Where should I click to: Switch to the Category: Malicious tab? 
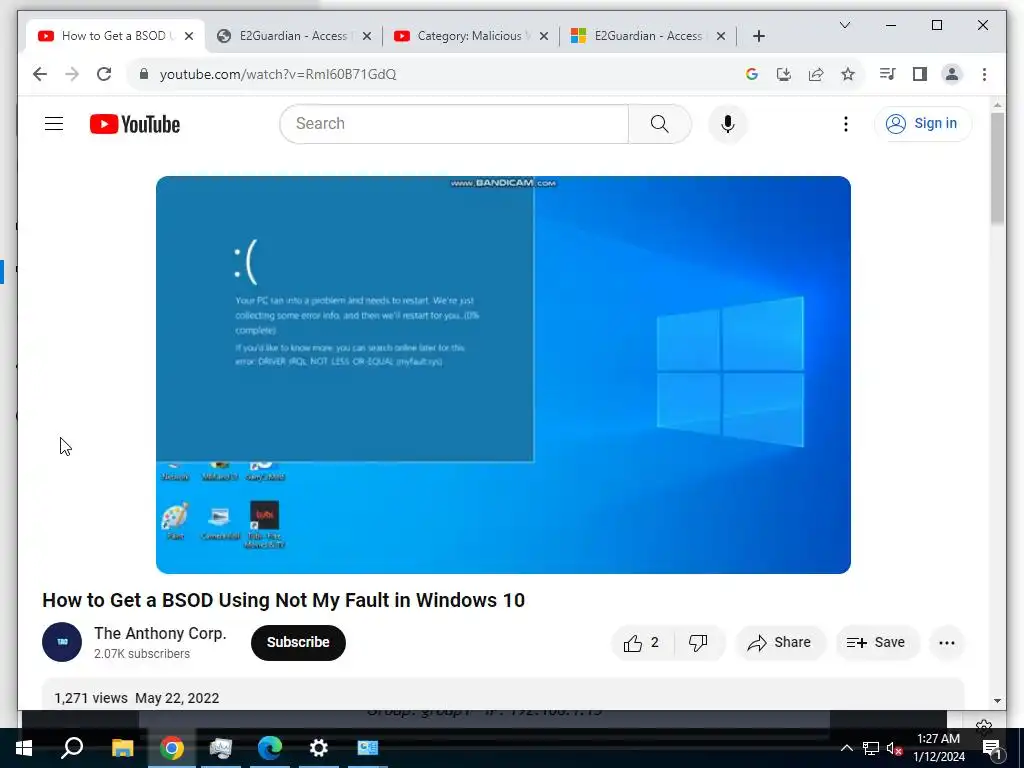click(x=470, y=36)
